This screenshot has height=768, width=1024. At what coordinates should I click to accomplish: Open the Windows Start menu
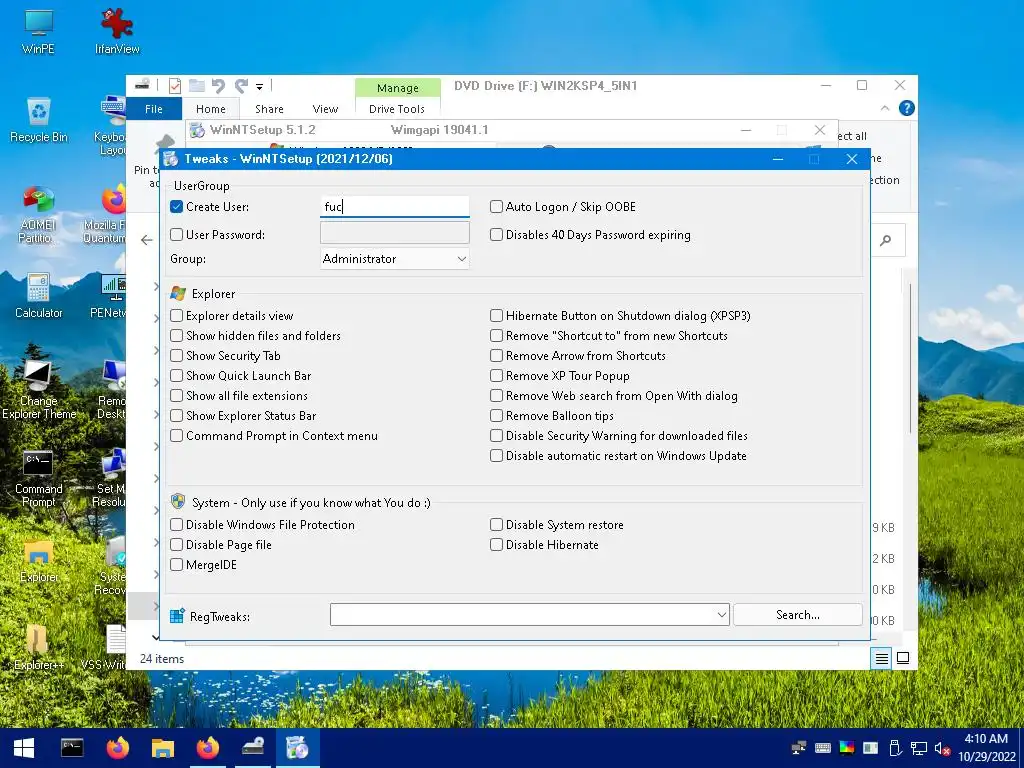pyautogui.click(x=24, y=748)
